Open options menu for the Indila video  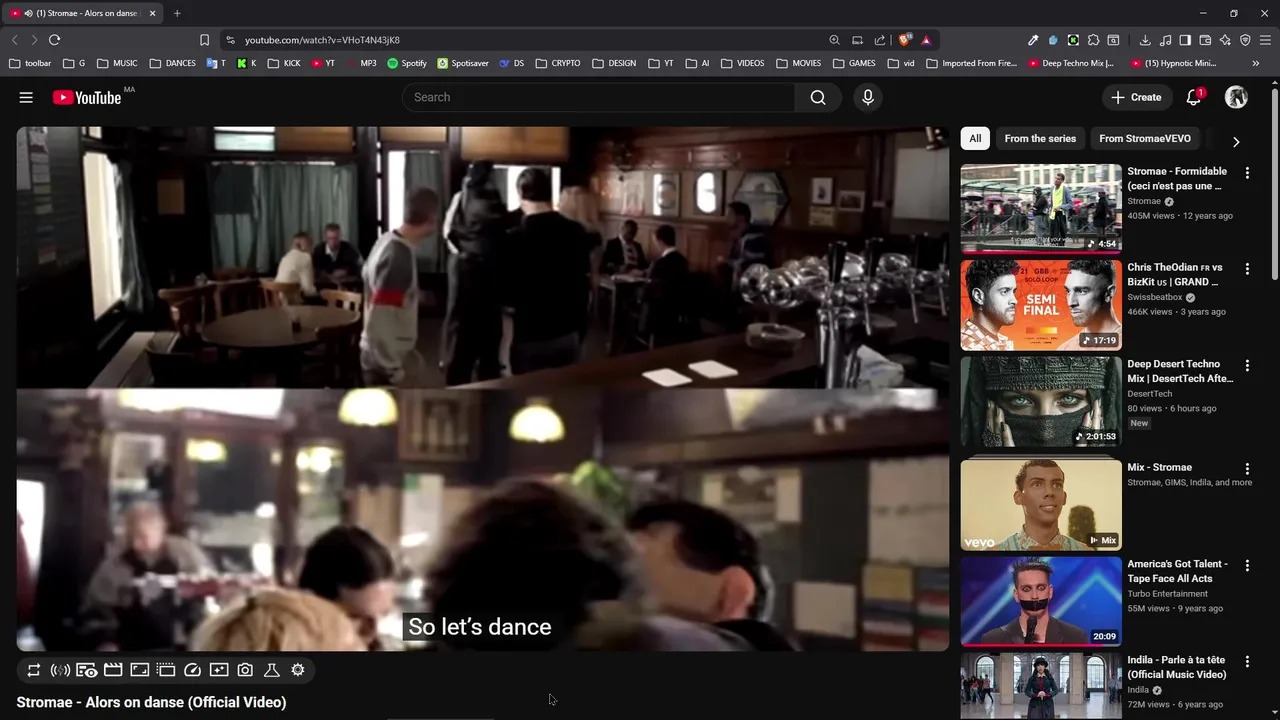tap(1247, 662)
